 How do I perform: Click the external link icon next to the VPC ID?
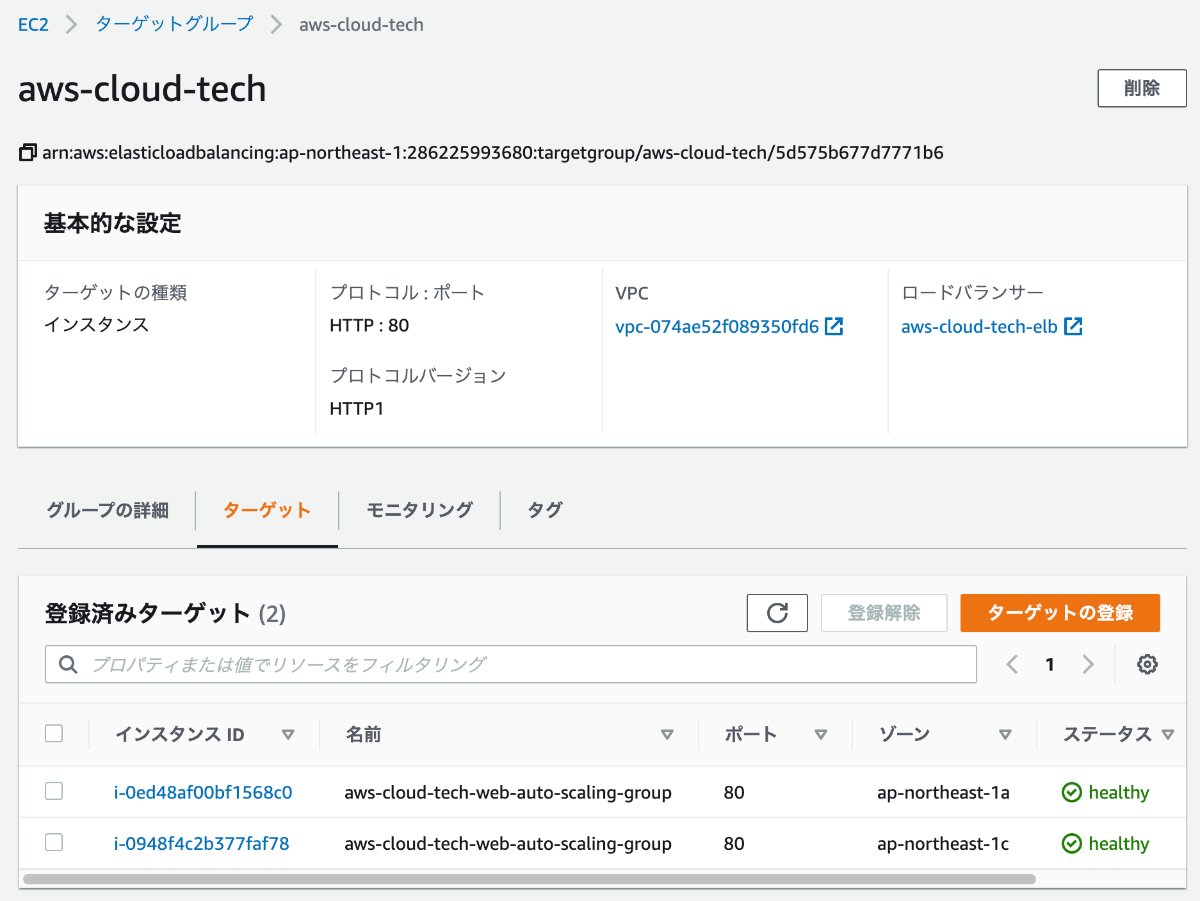[x=834, y=326]
